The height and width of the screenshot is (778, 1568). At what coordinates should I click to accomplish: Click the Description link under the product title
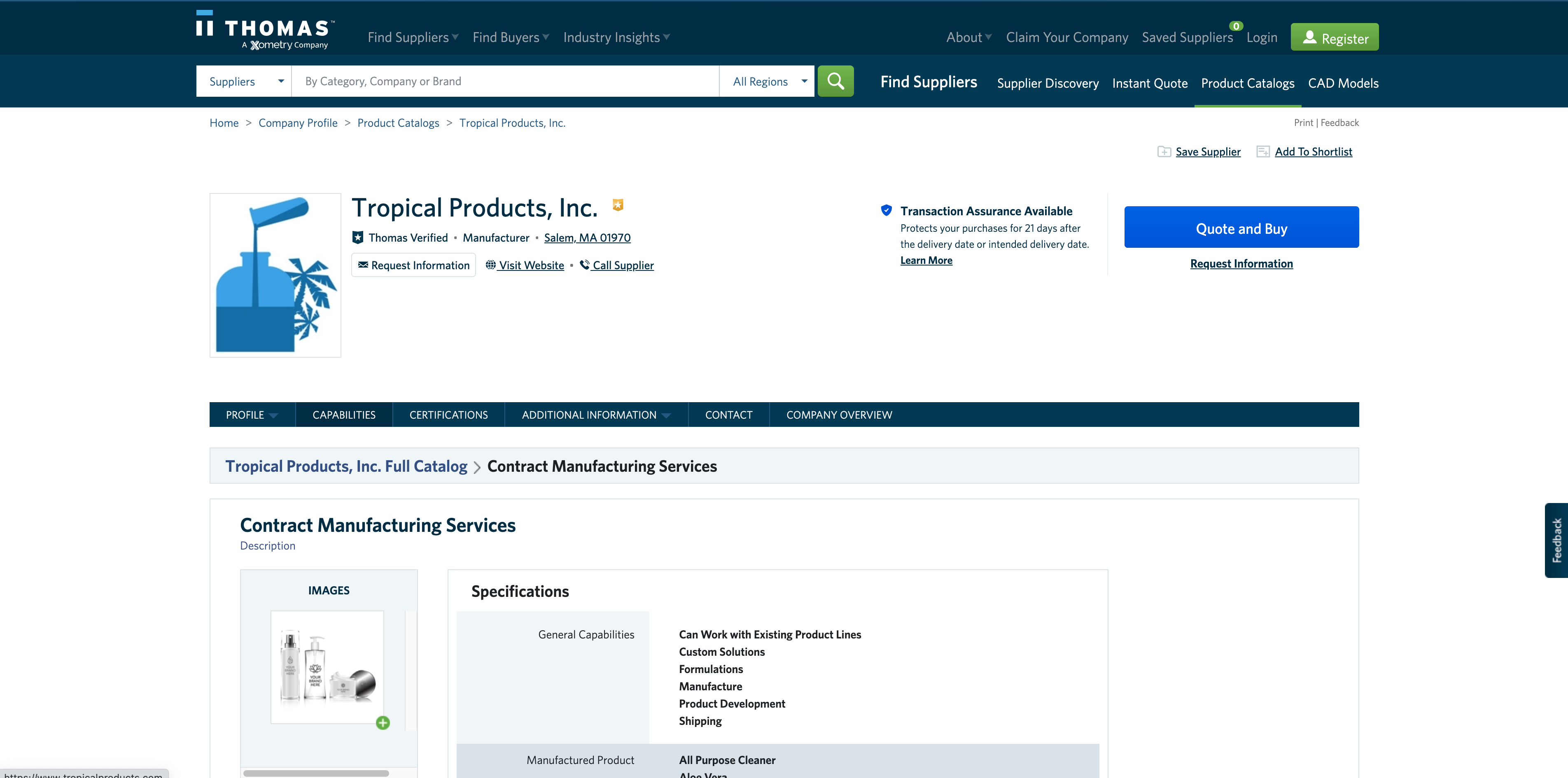(x=267, y=546)
